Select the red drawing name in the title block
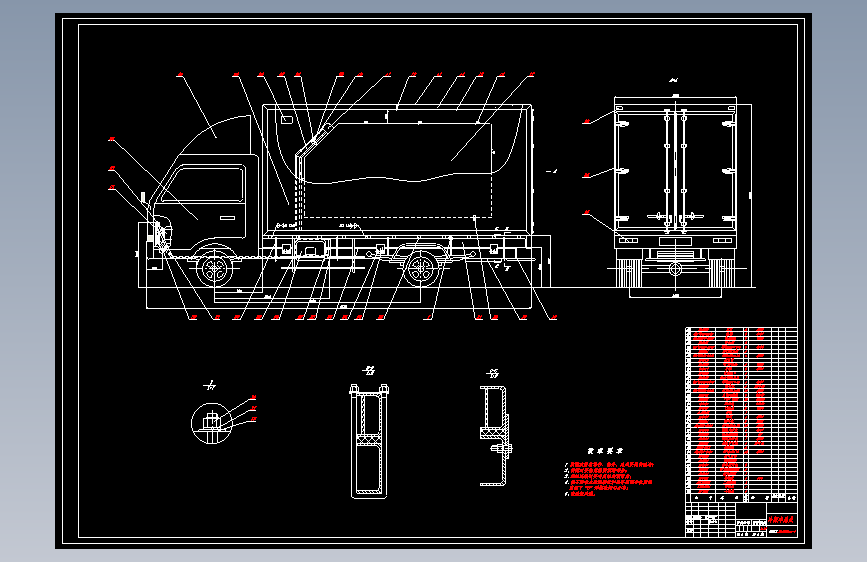 pos(781,520)
